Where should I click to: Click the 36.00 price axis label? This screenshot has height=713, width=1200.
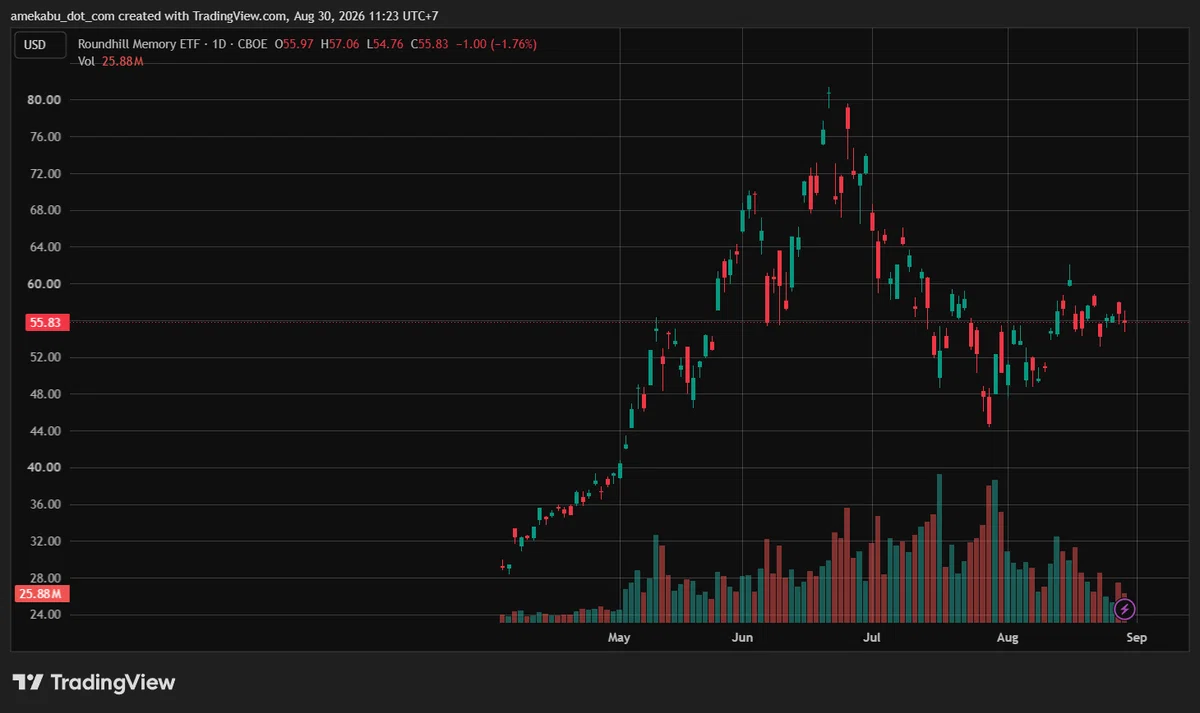pyautogui.click(x=45, y=504)
